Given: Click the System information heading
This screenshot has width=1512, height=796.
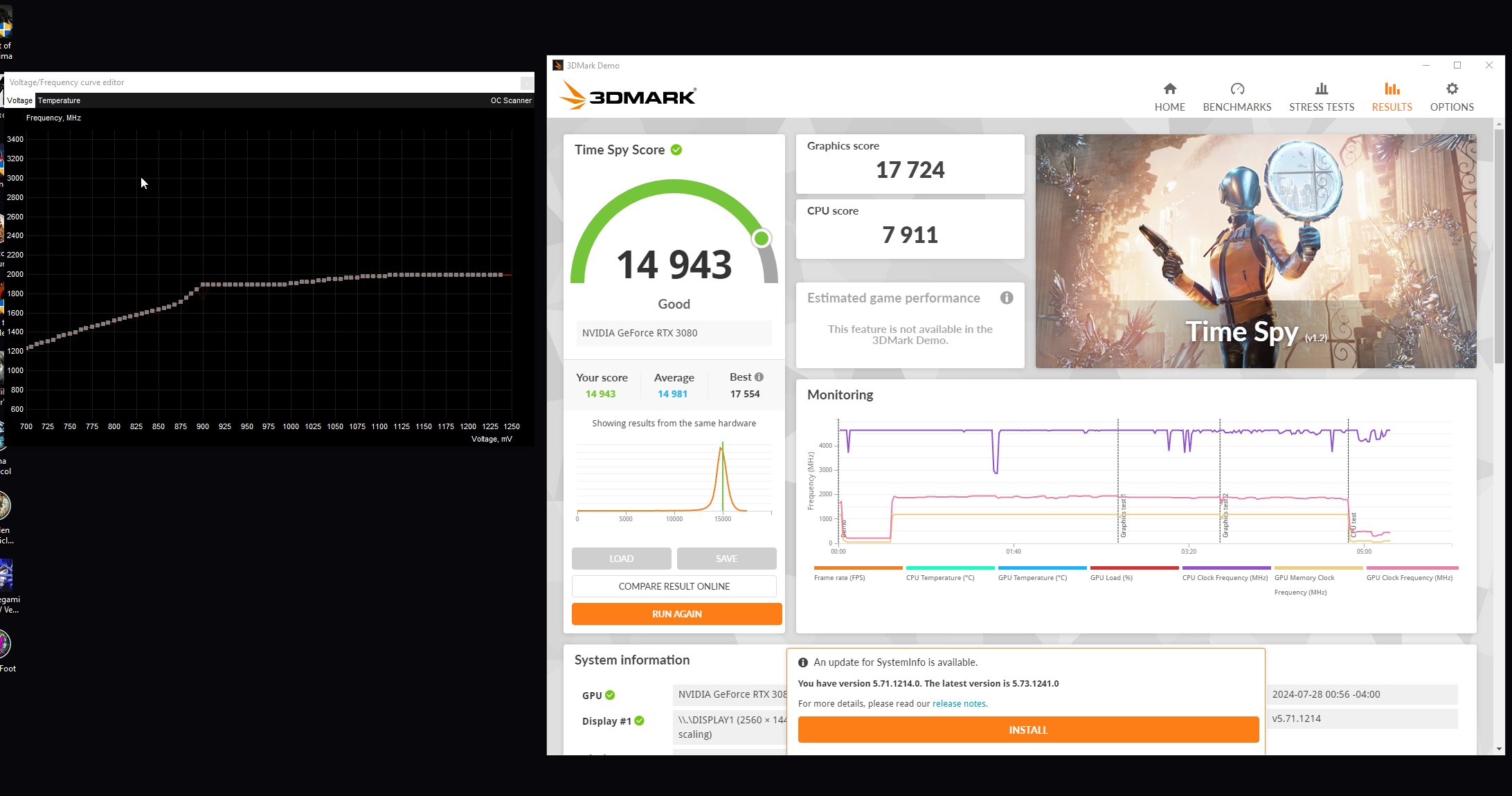Looking at the screenshot, I should pyautogui.click(x=632, y=660).
